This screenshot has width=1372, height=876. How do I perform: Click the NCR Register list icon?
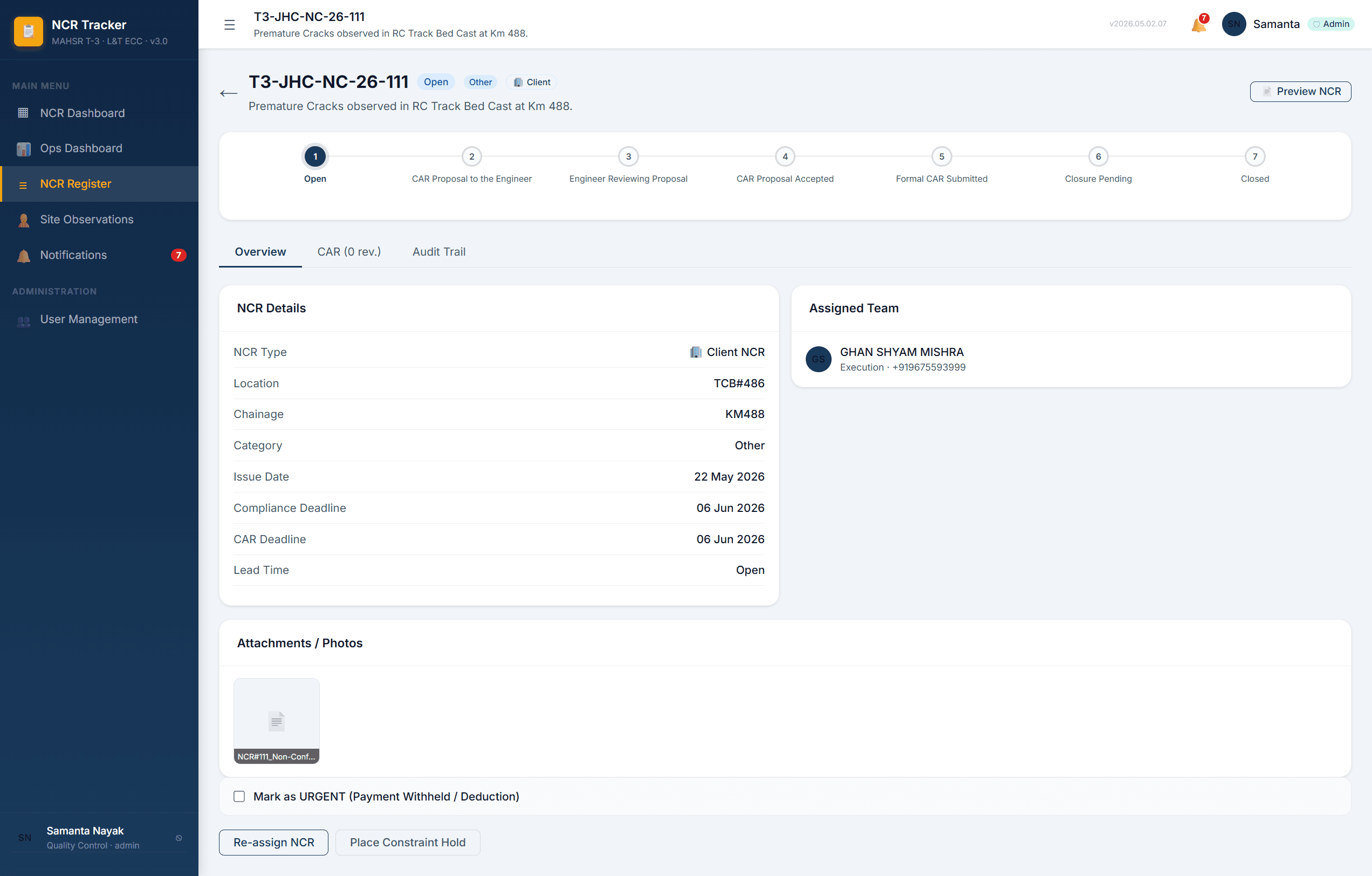click(x=23, y=184)
